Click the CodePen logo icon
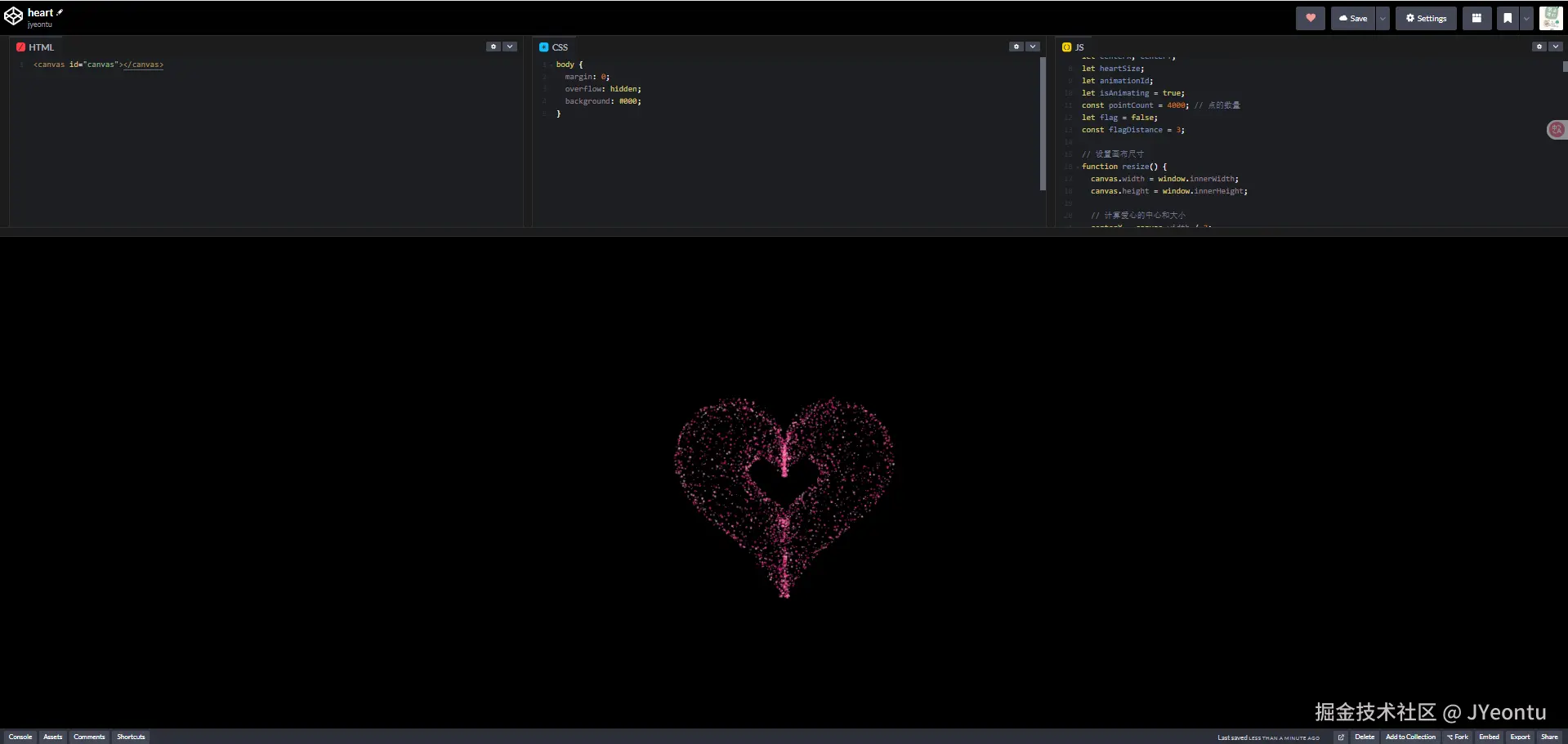Screen dimensions: 1568x744 (x=13, y=16)
